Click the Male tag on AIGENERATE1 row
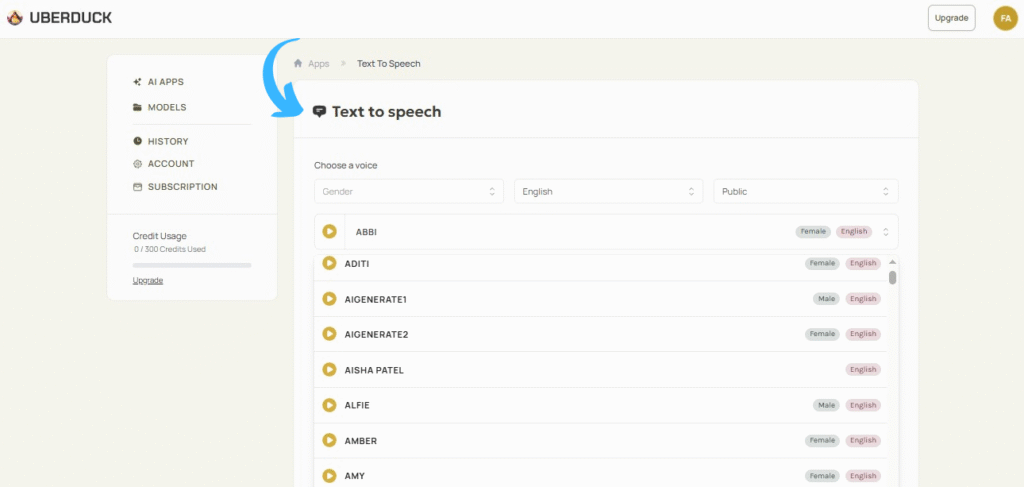The width and height of the screenshot is (1024, 487). [827, 299]
